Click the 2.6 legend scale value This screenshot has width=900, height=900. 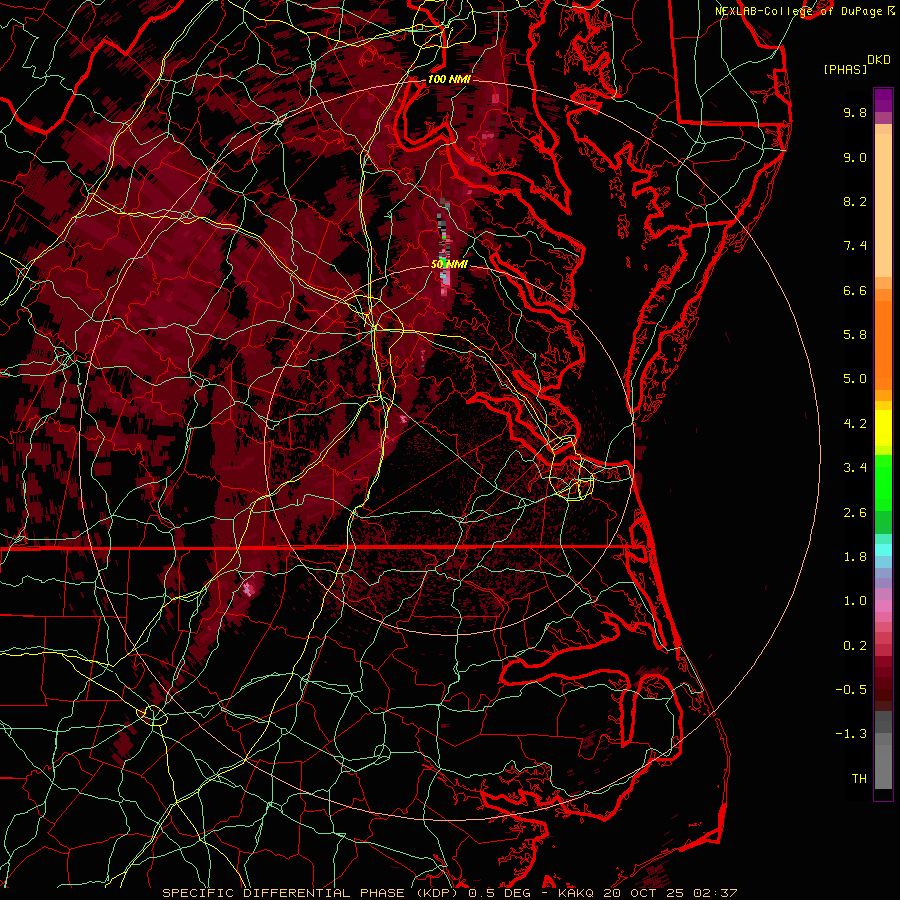[x=855, y=513]
